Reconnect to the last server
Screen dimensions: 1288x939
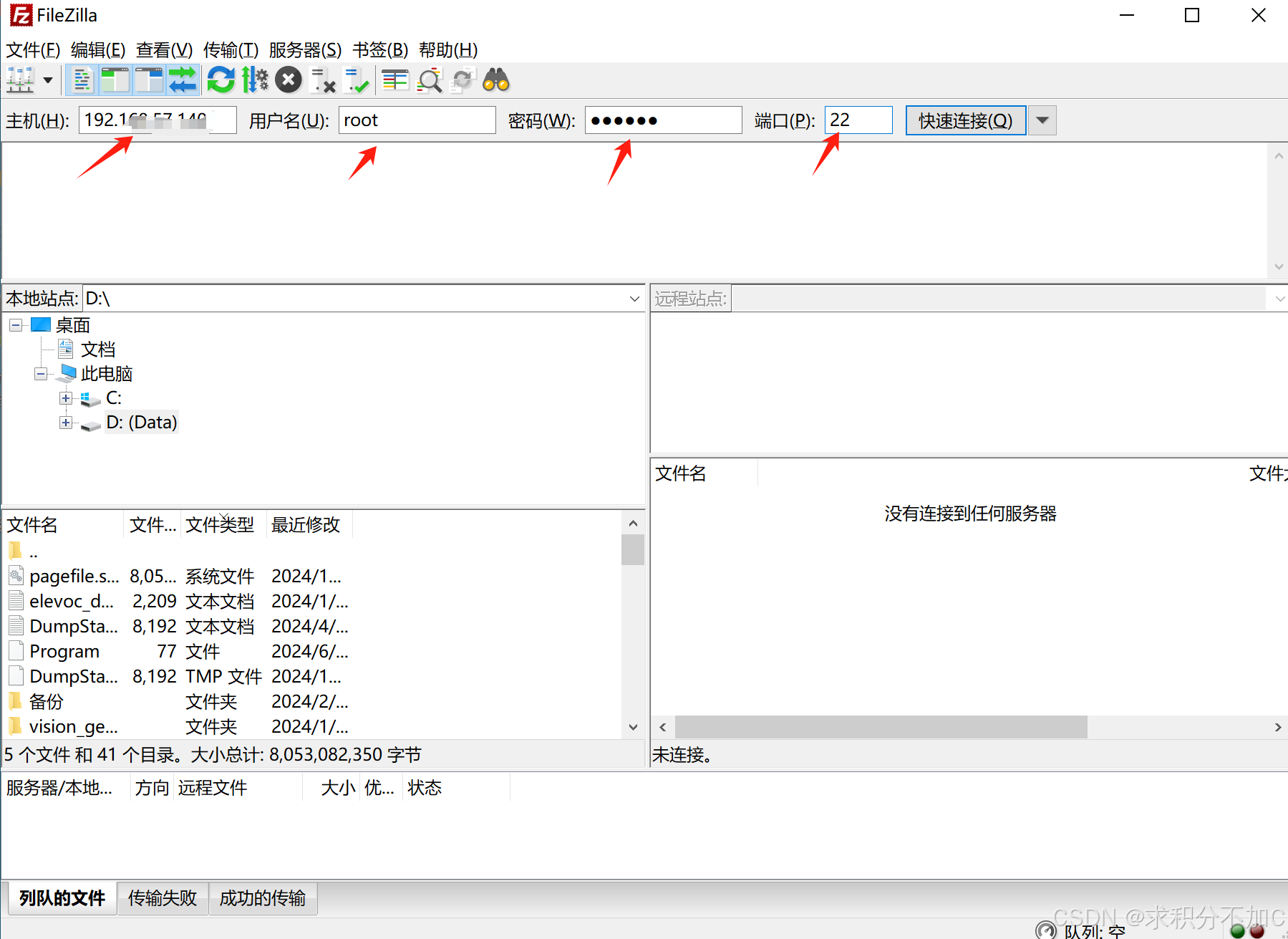[356, 80]
